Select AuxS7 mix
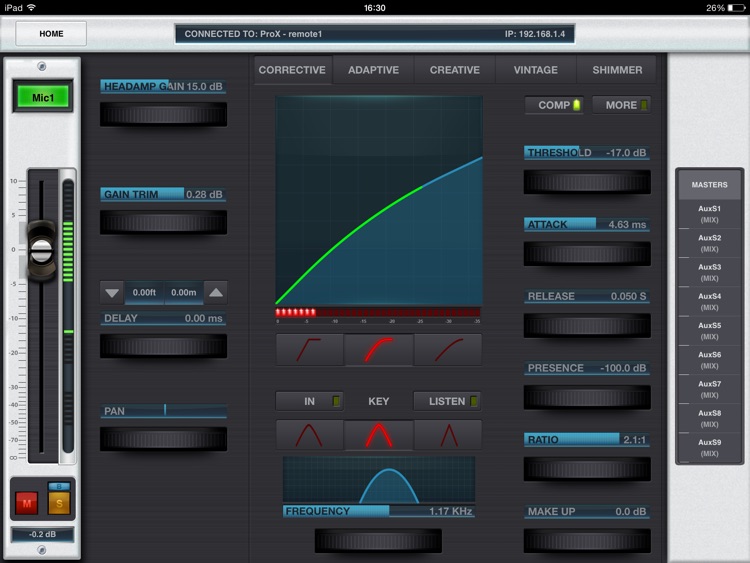 click(x=709, y=389)
